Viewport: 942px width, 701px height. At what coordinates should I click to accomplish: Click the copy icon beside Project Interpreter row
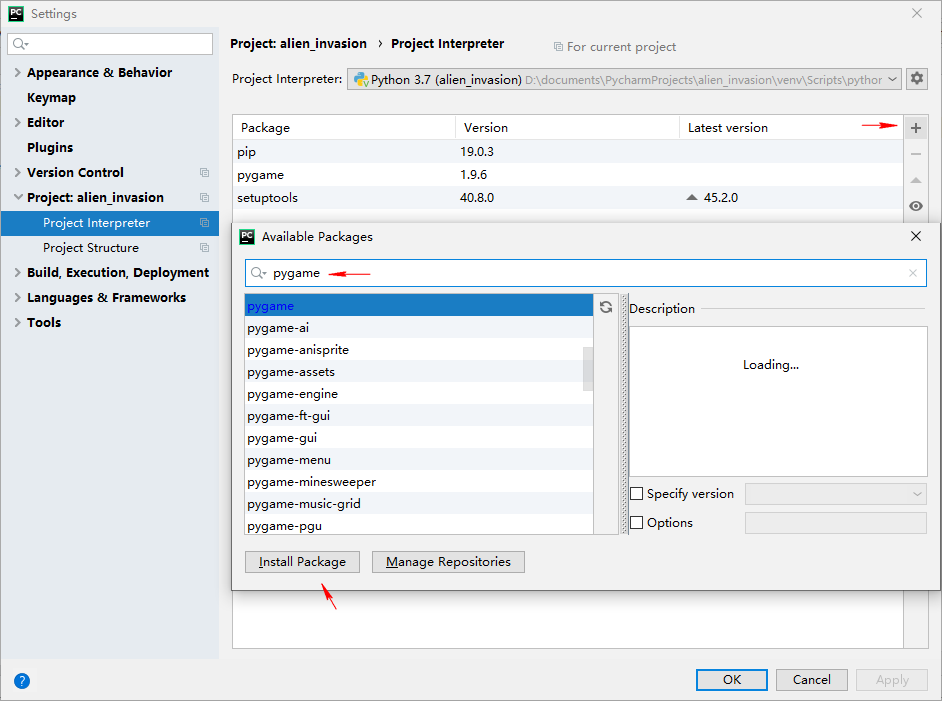(x=204, y=223)
